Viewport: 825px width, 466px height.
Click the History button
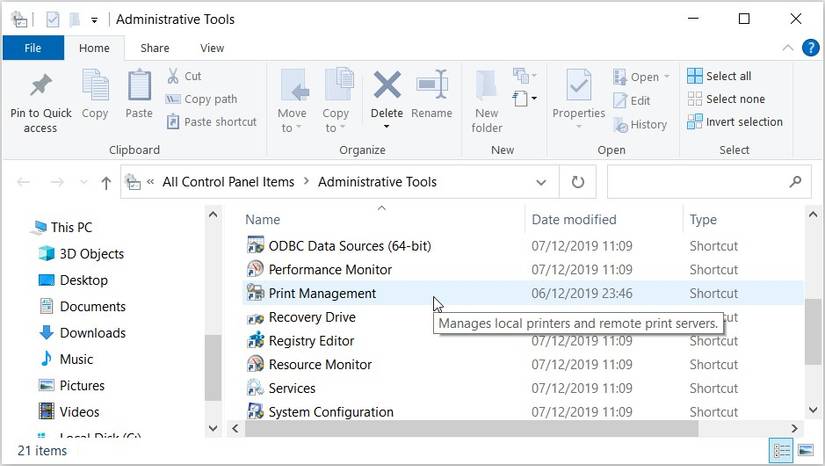pyautogui.click(x=640, y=125)
